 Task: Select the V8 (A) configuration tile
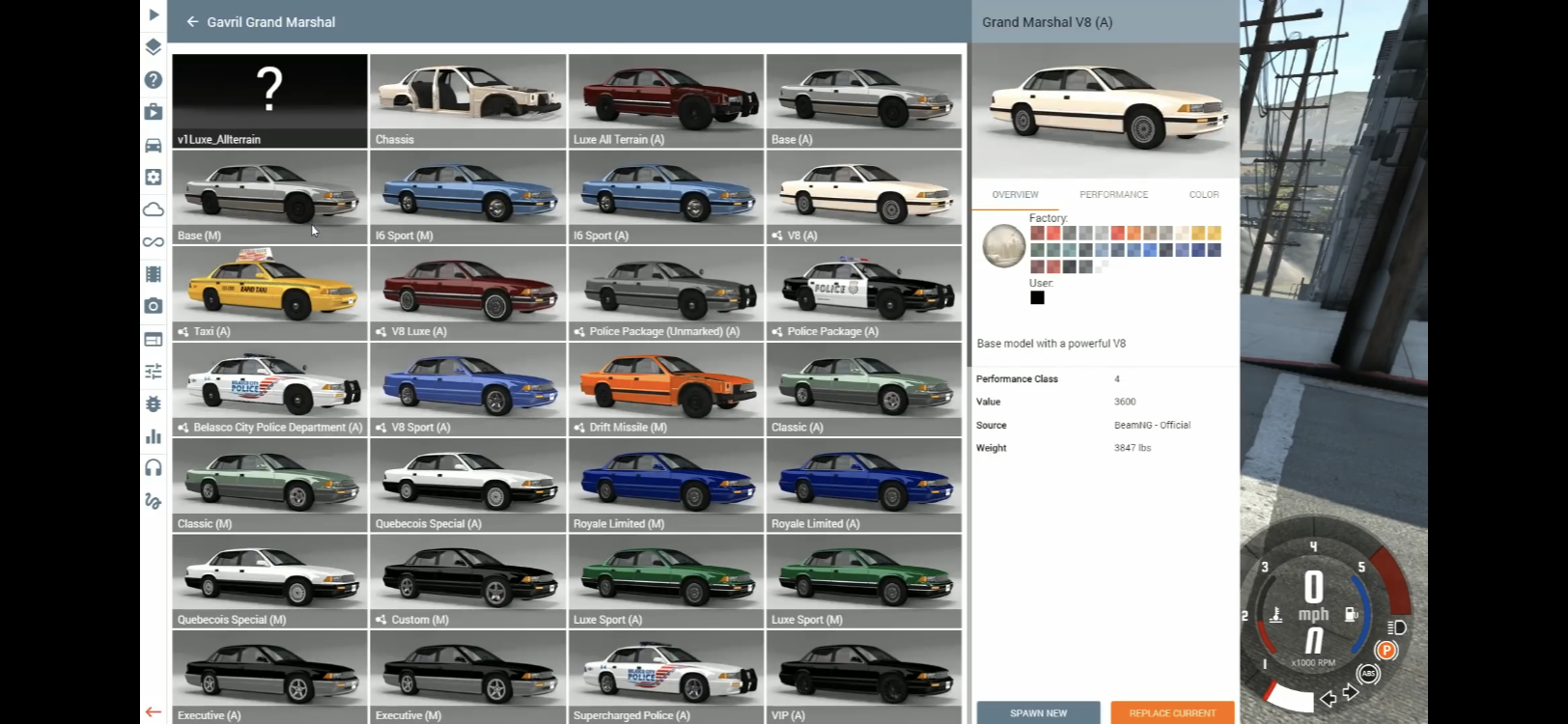click(864, 197)
